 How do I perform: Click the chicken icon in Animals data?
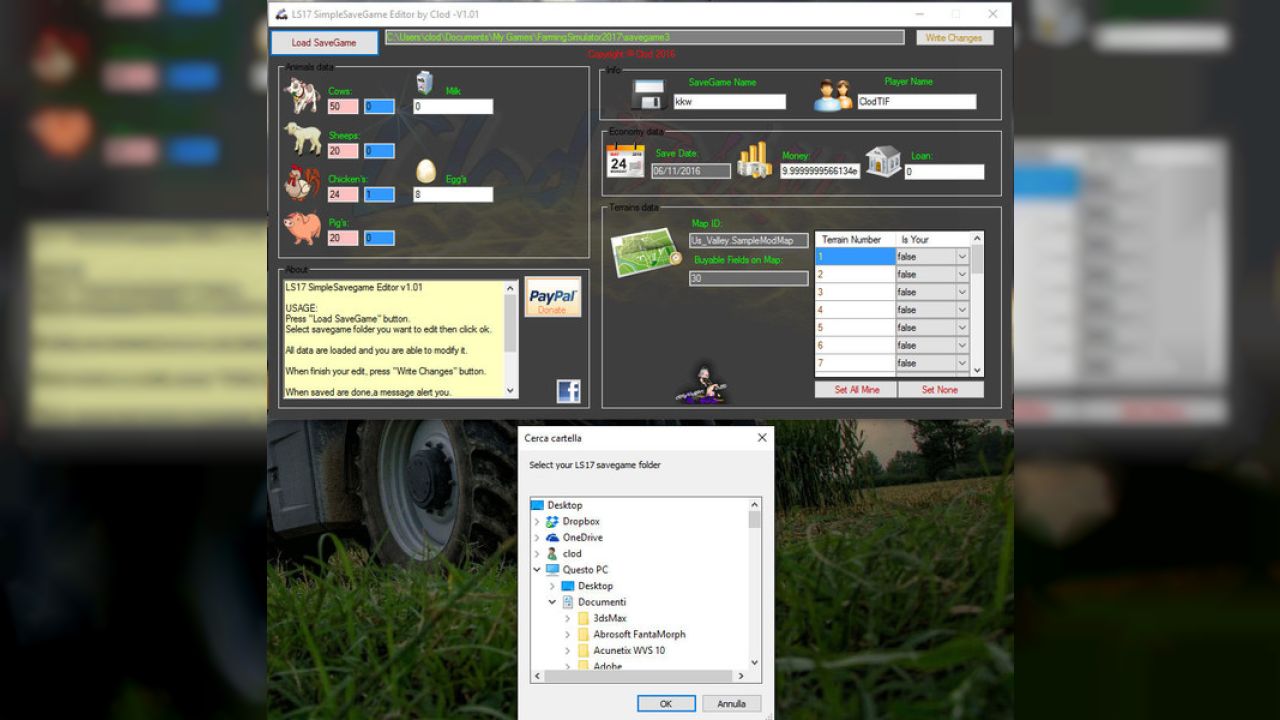302,183
